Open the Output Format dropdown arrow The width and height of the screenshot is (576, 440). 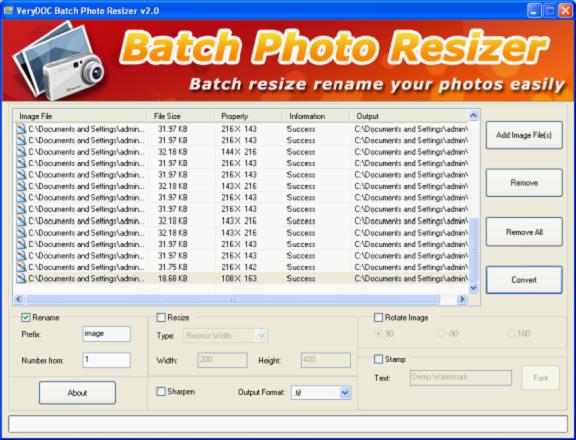(x=345, y=393)
